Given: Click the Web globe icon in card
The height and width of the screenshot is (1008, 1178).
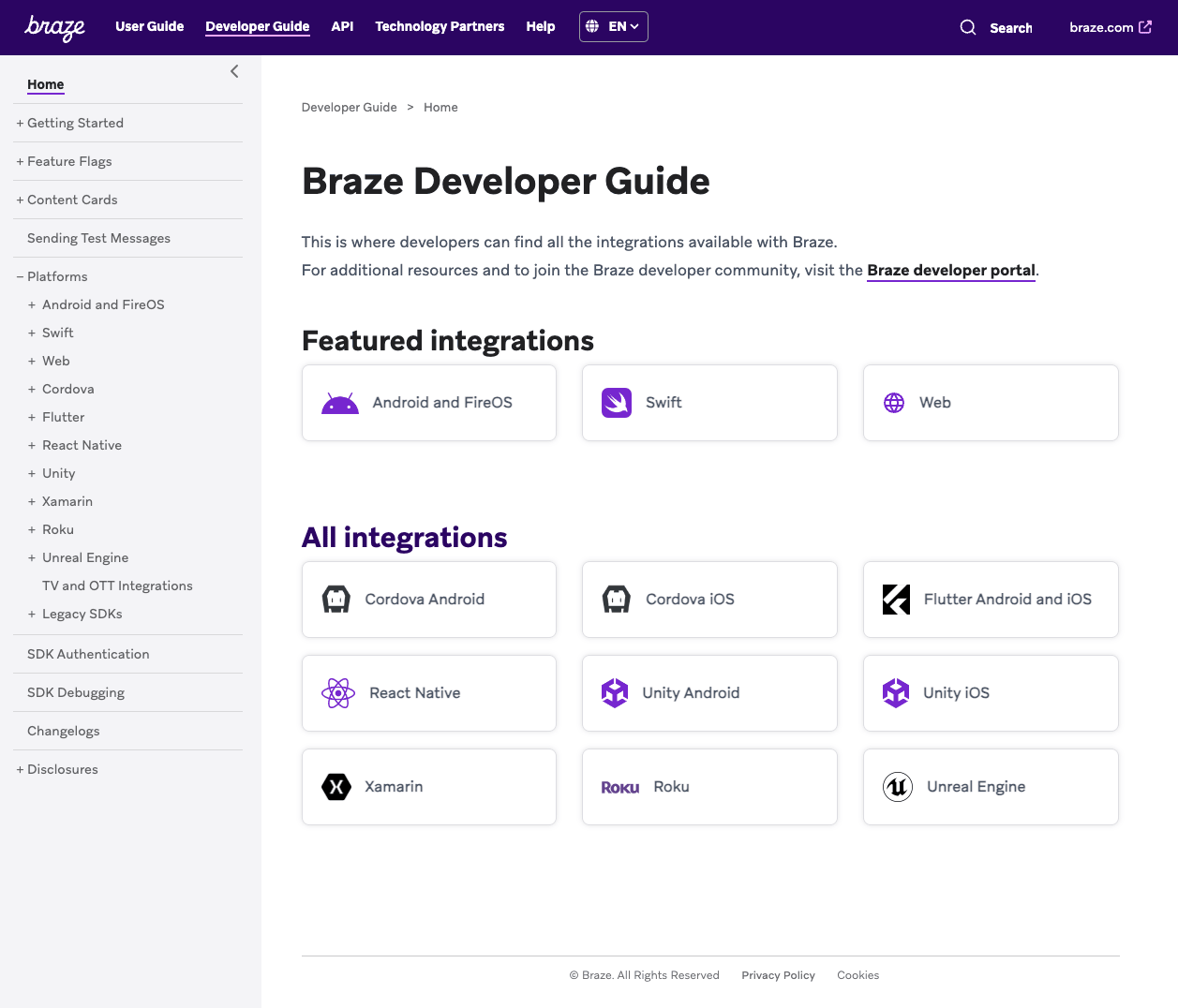Looking at the screenshot, I should pos(894,403).
